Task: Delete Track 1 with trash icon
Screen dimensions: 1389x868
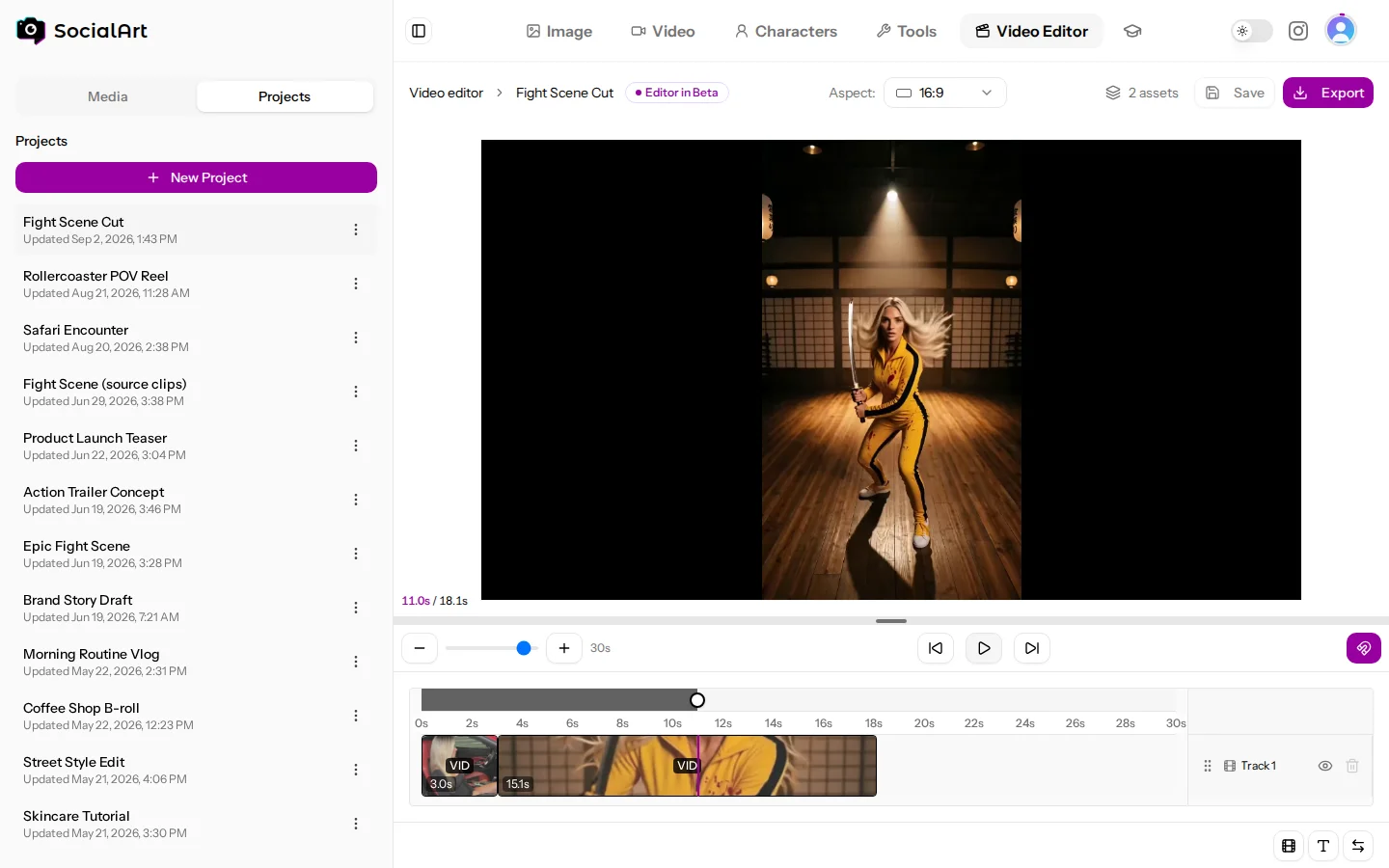Action: coord(1352,766)
